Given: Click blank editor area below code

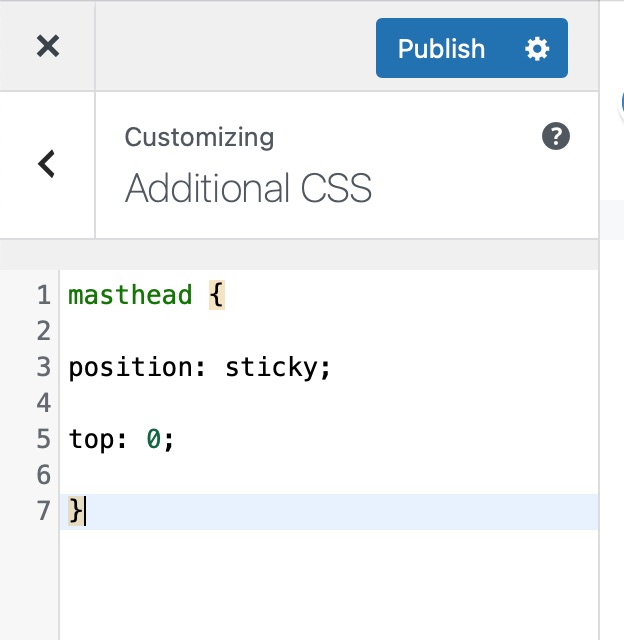Looking at the screenshot, I should coord(329,584).
